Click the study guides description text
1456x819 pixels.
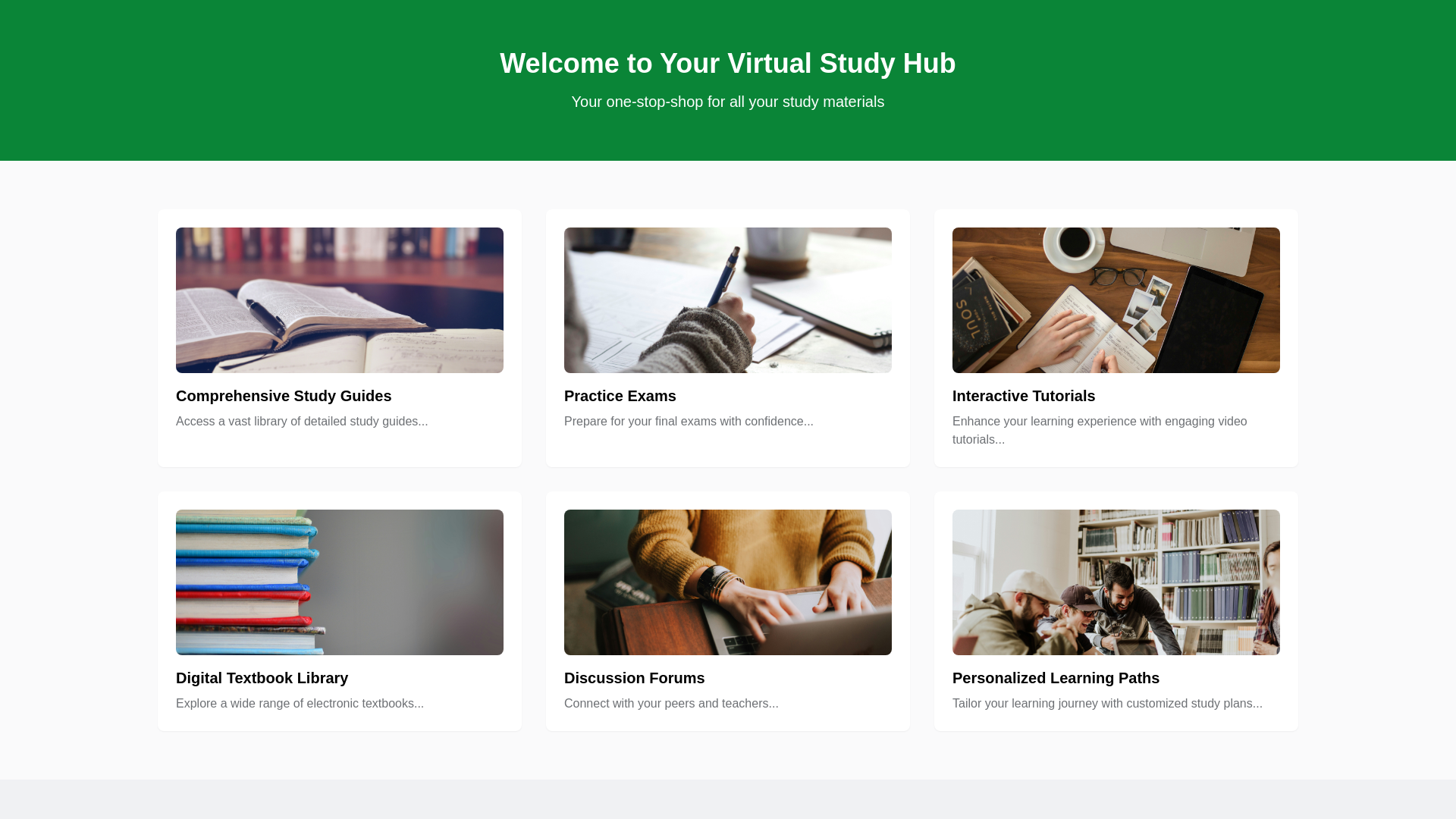point(302,422)
